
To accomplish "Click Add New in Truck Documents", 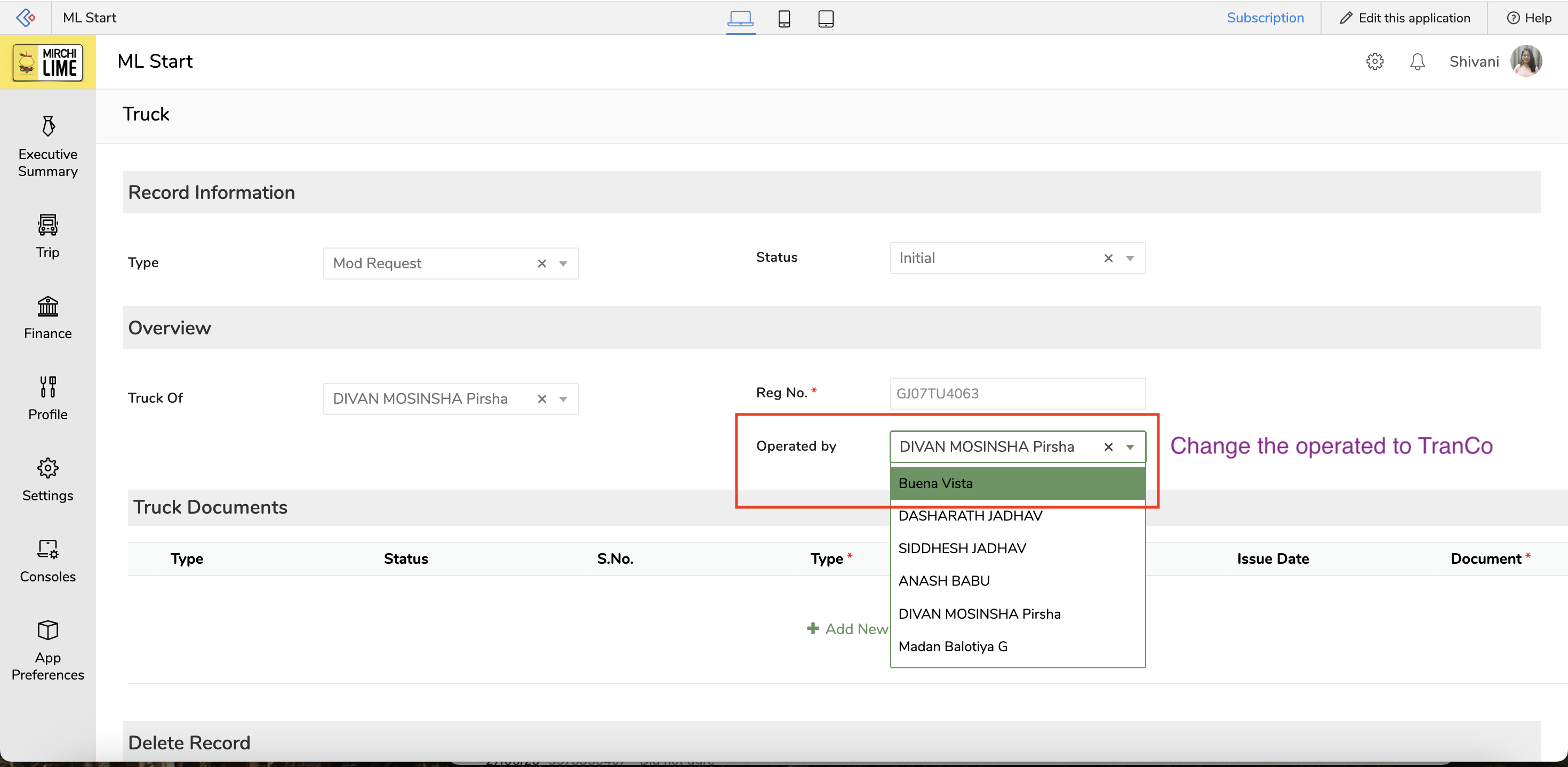I will (848, 629).
